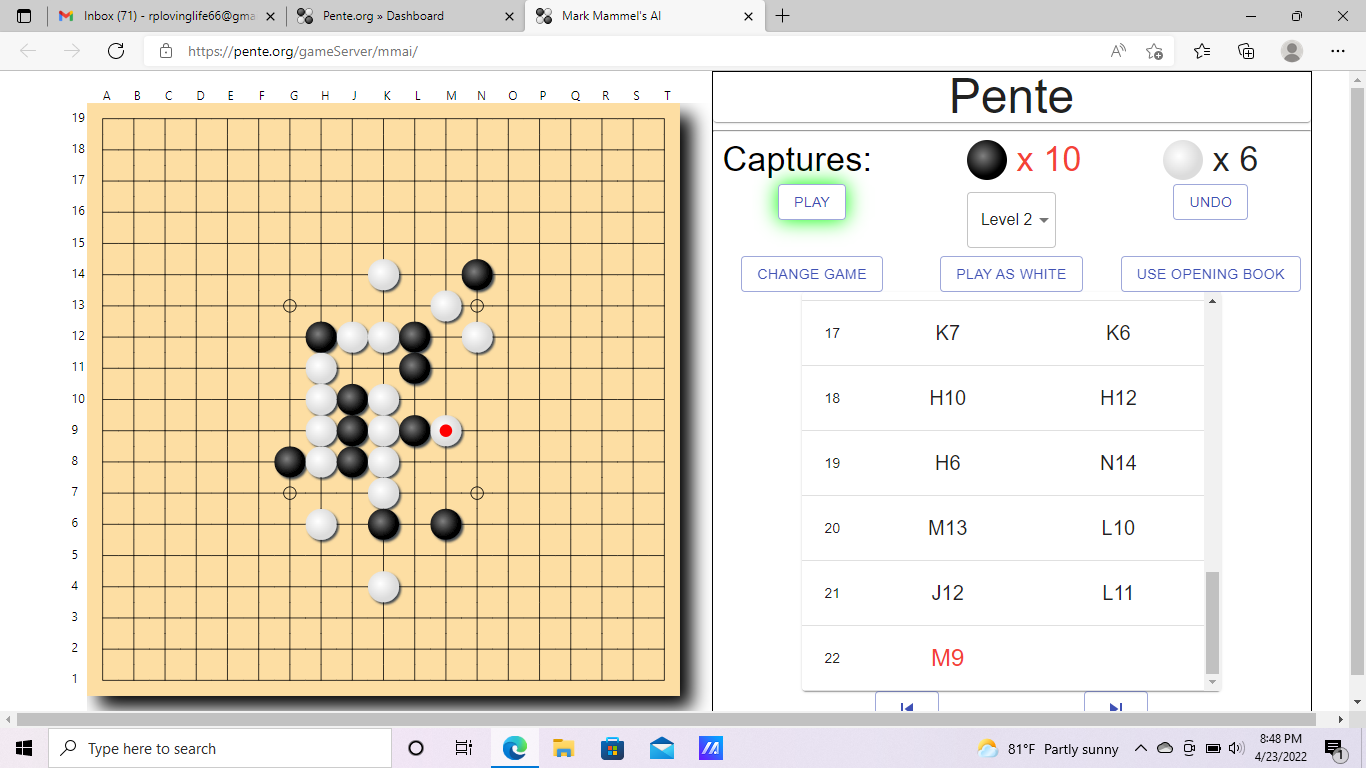Open the Windows Start menu

tap(24, 748)
